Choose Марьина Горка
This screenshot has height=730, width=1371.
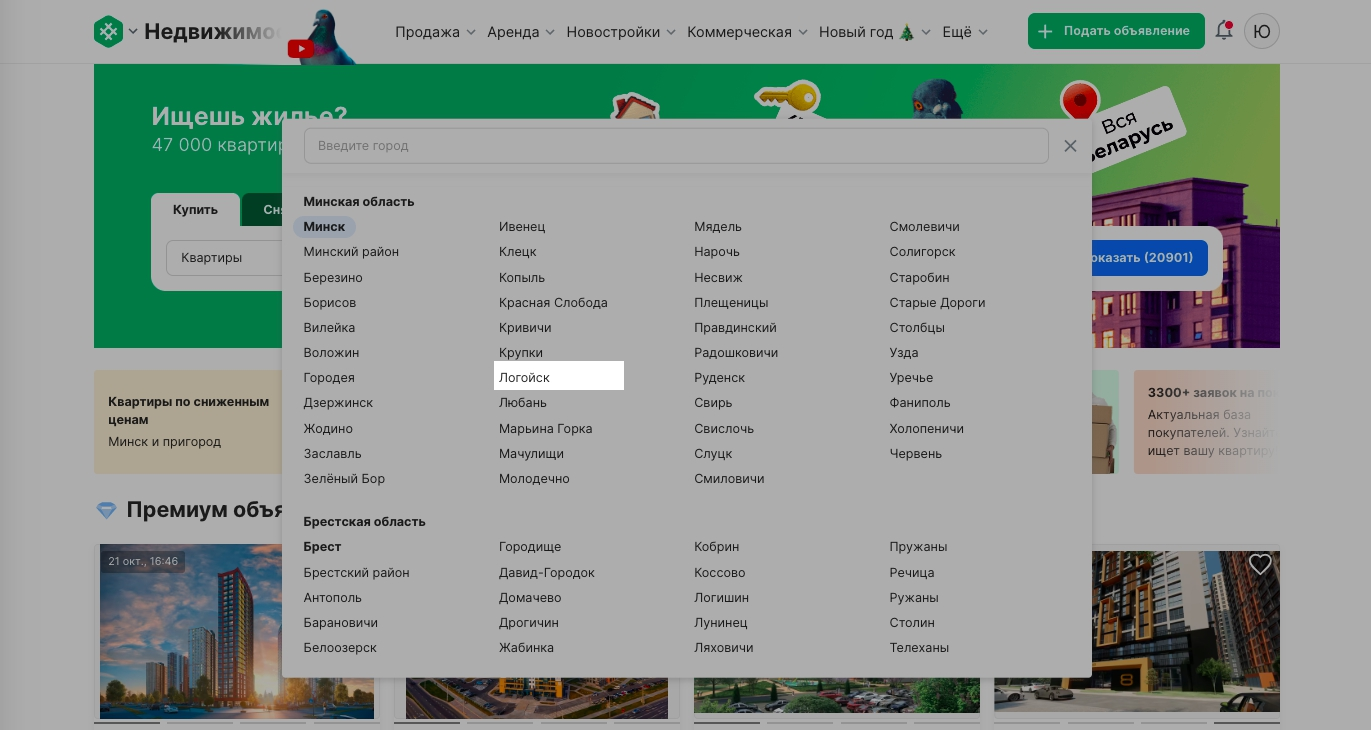point(545,429)
